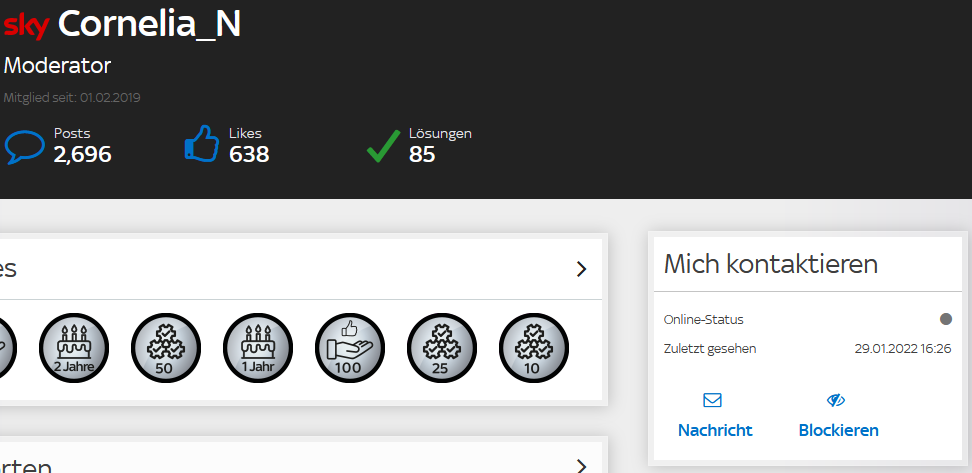The image size is (972, 473).
Task: Click the badge labeled 50
Action: 165,347
